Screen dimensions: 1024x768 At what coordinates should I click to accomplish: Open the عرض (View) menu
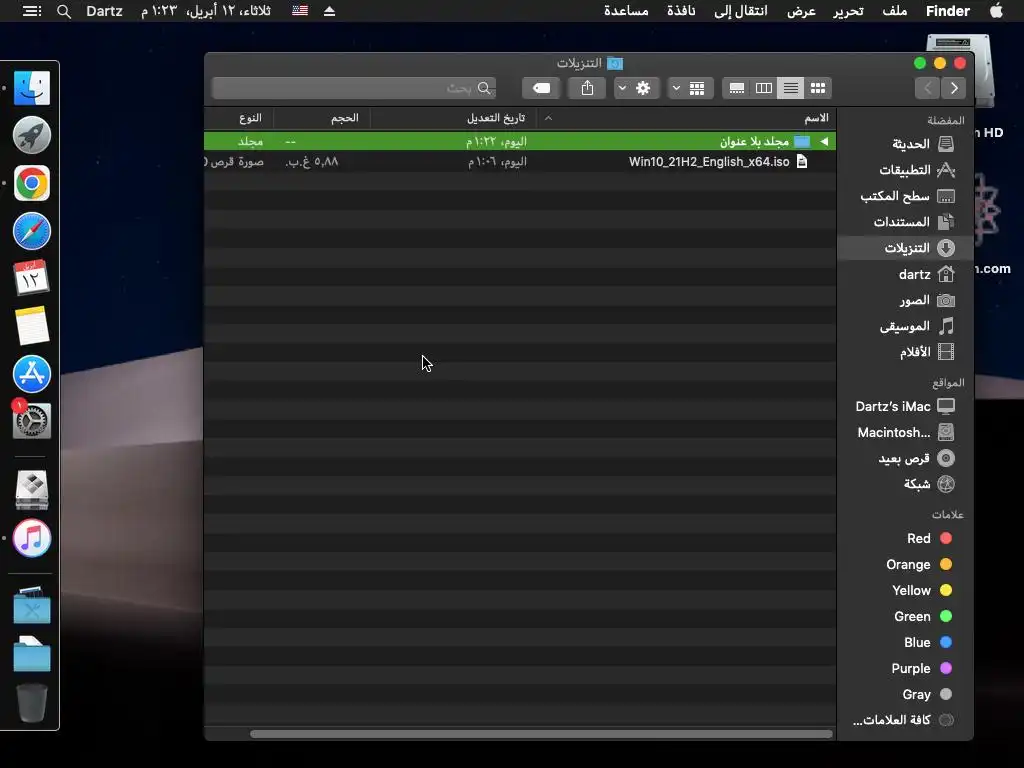click(801, 10)
